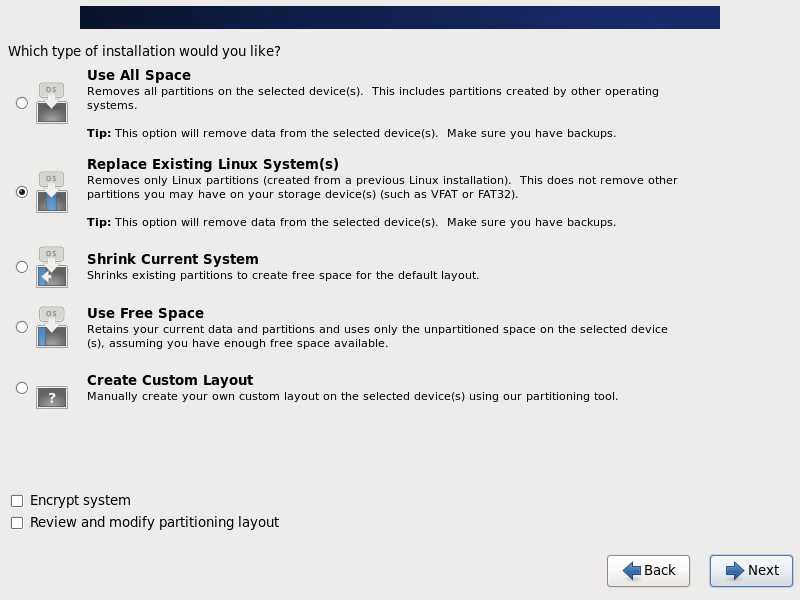
Task: Select the Use All Space radio button
Action: click(22, 102)
